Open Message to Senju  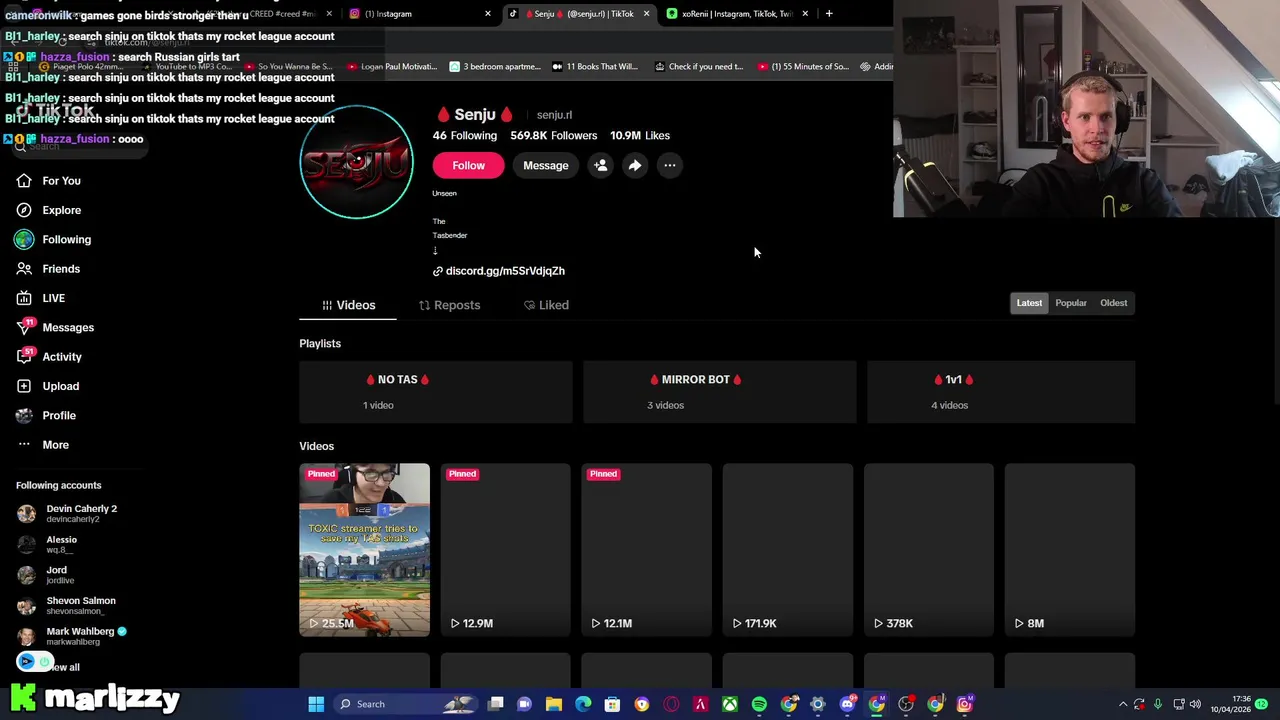(x=545, y=165)
